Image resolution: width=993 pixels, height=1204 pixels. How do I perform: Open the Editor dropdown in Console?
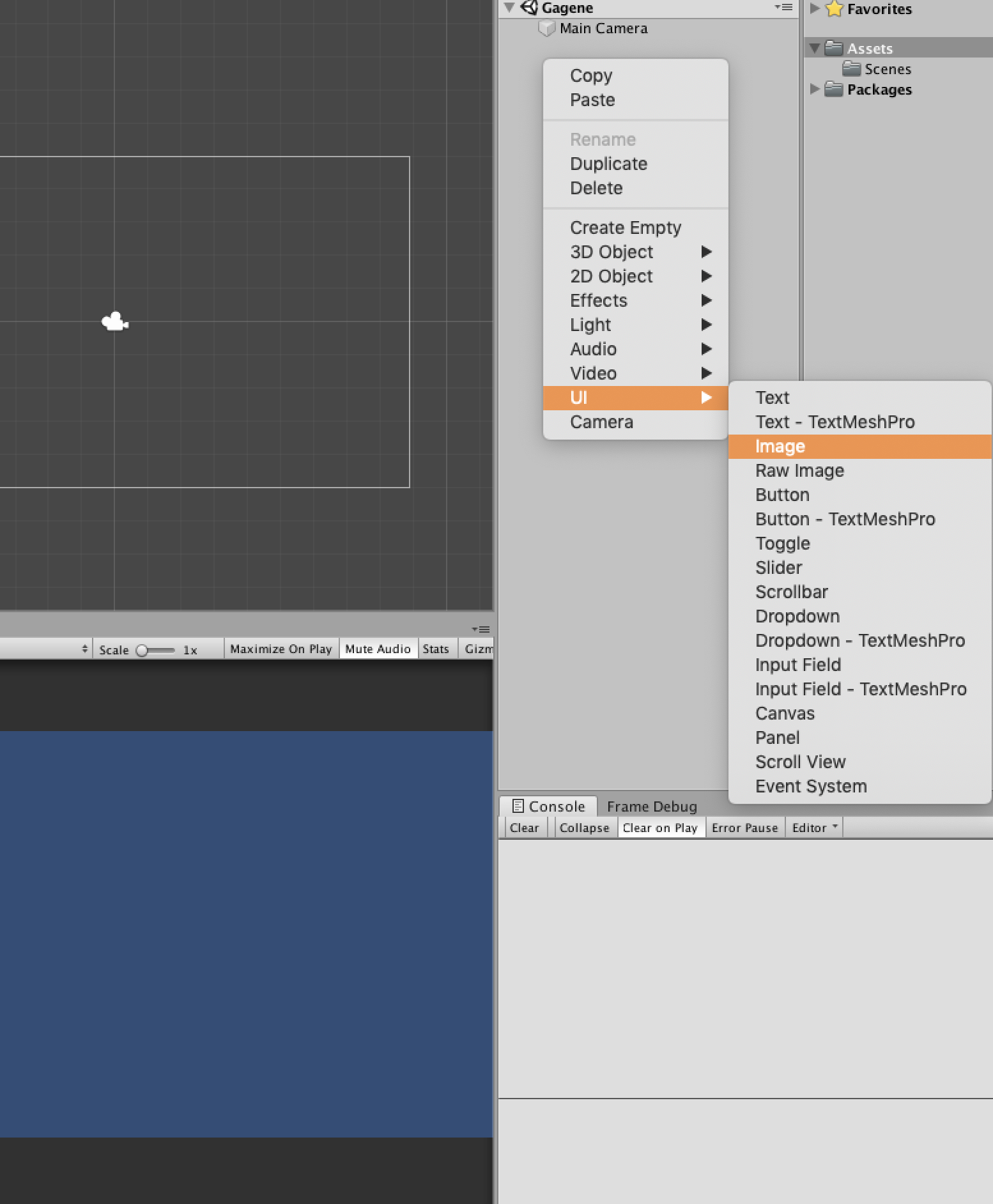coord(814,828)
